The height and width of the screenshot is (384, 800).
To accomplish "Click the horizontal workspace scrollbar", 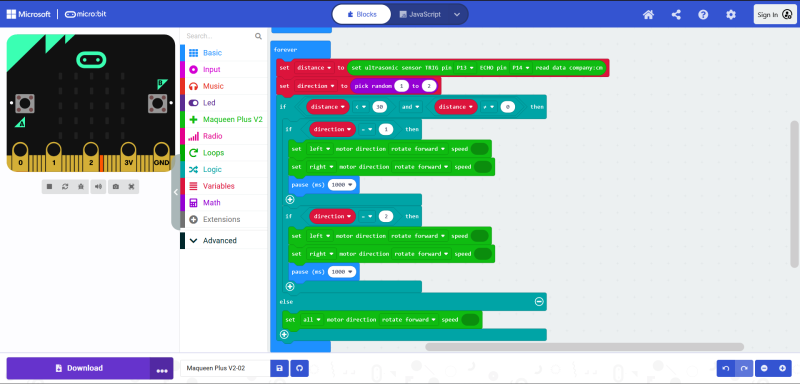I will pos(584,347).
